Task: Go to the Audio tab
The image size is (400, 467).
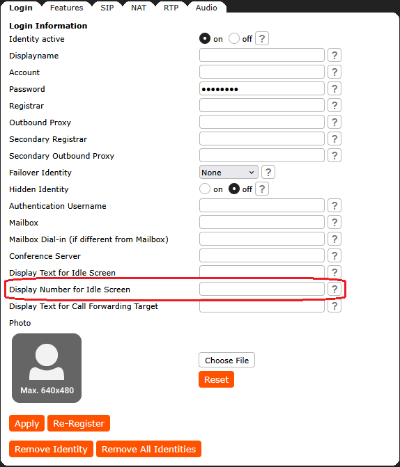Action: pos(206,8)
